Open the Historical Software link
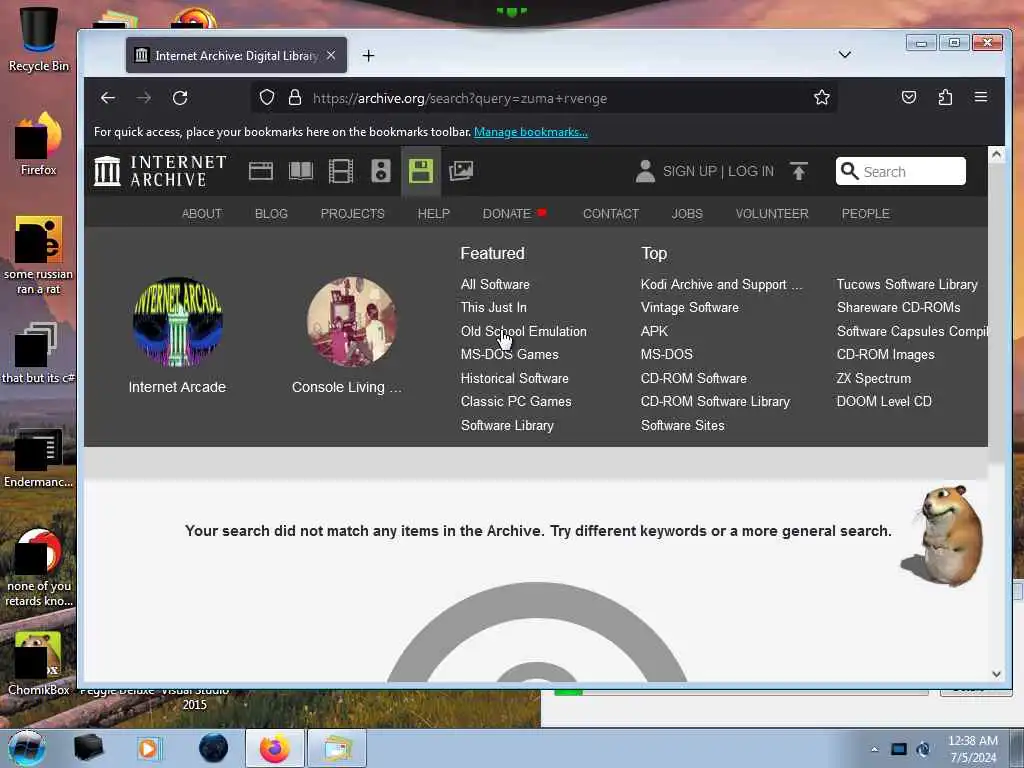This screenshot has height=768, width=1024. pos(515,378)
